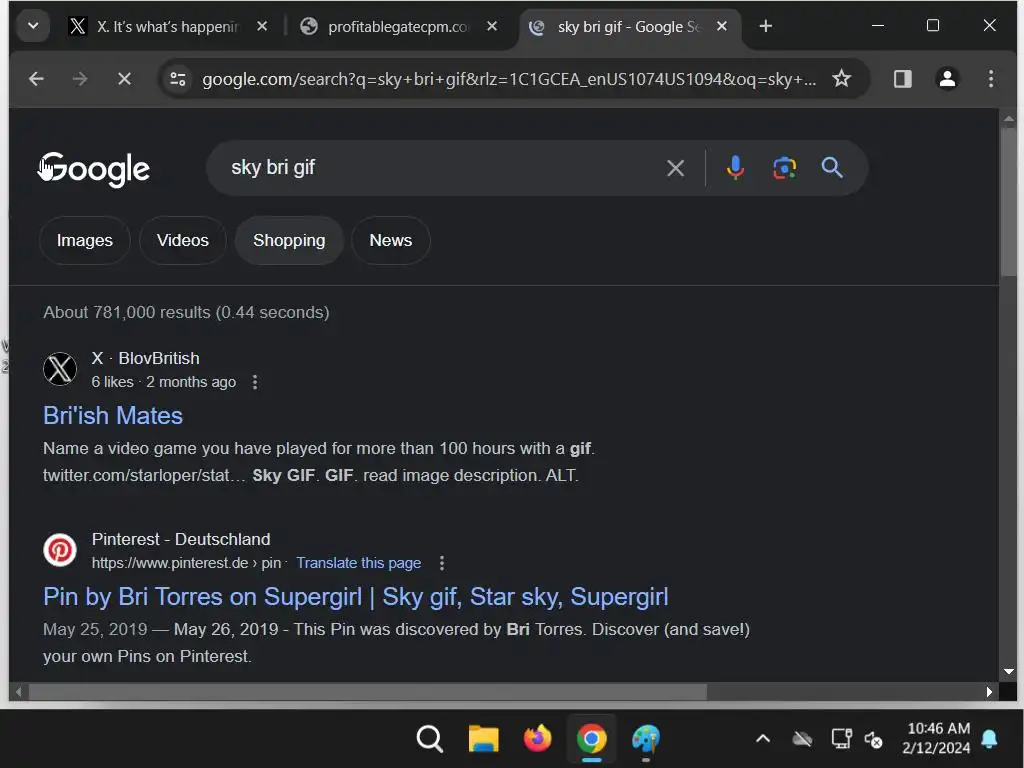The height and width of the screenshot is (768, 1024).
Task: Search by image with Google Lens
Action: pos(784,168)
